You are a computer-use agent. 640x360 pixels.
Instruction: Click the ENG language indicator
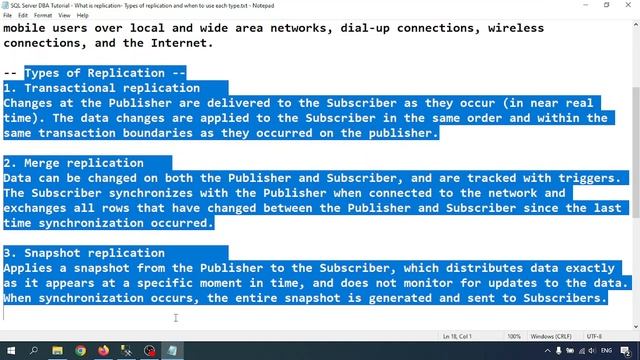coord(606,351)
